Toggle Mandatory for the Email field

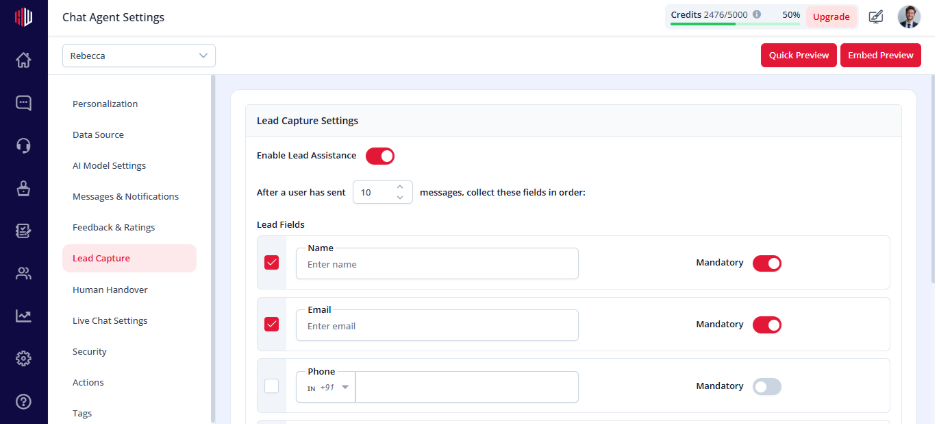[x=767, y=325]
